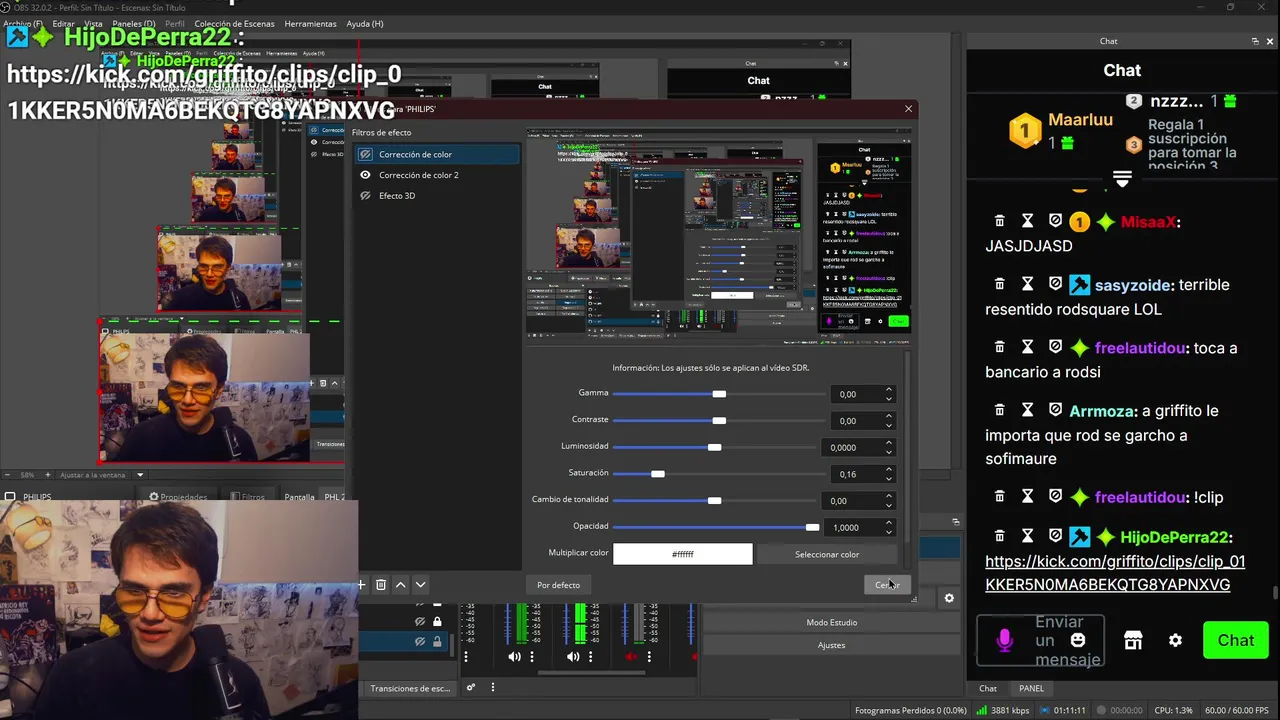
Task: Click the purple microphone icon in chat
Action: coord(1005,641)
